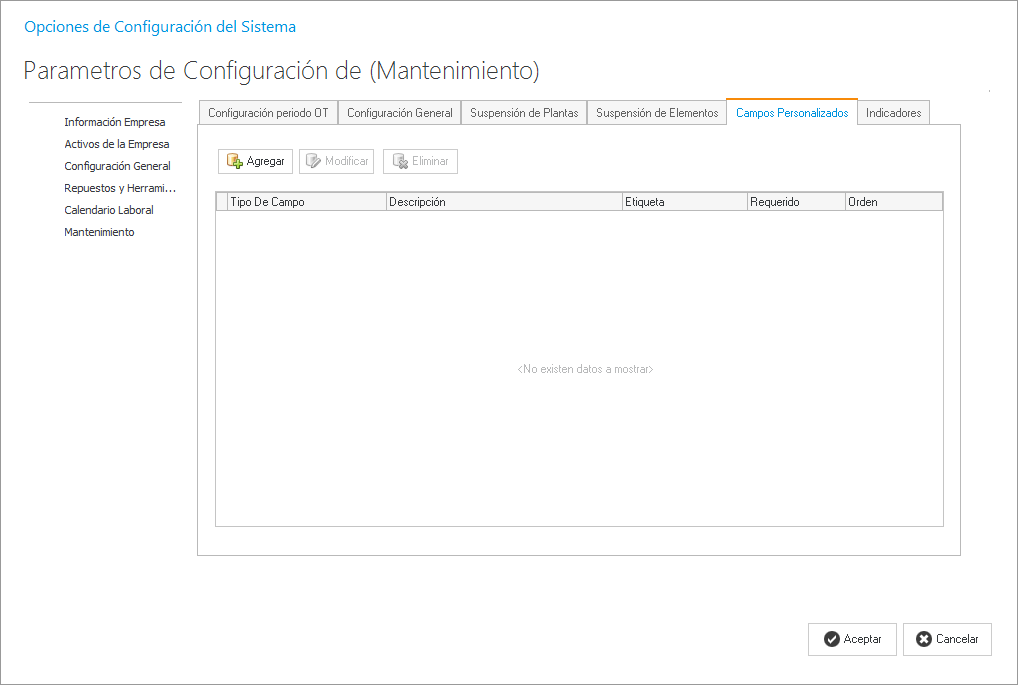Open the Configuración periodo OT tab
1018x685 pixels.
268,113
